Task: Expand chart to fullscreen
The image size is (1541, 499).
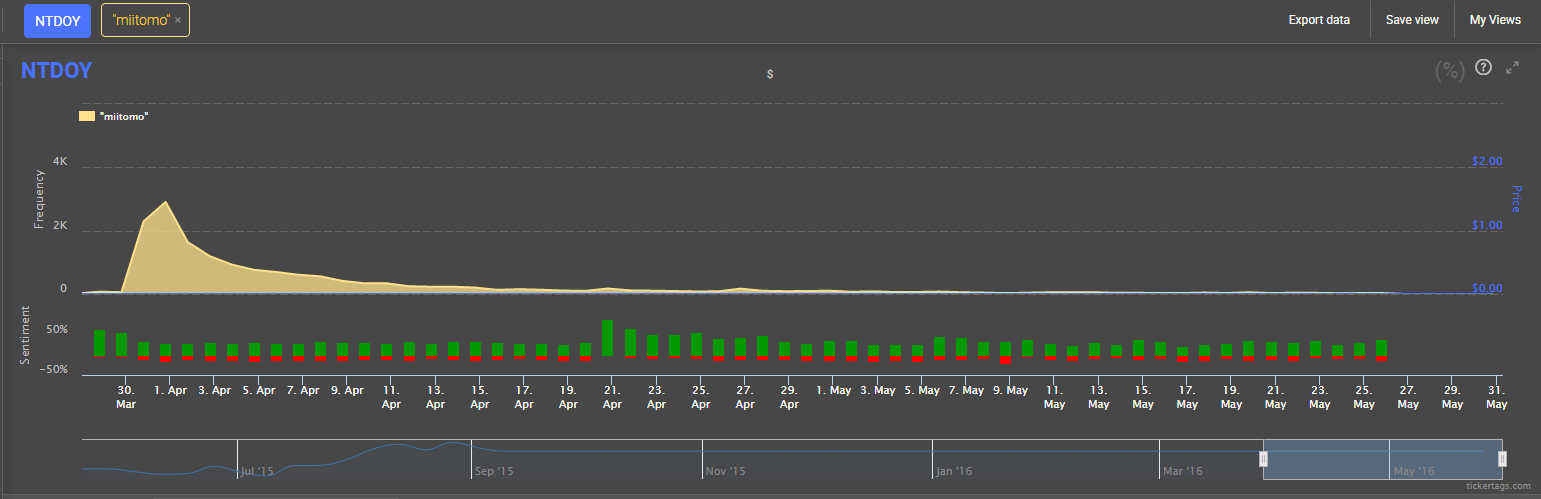Action: [x=1512, y=67]
